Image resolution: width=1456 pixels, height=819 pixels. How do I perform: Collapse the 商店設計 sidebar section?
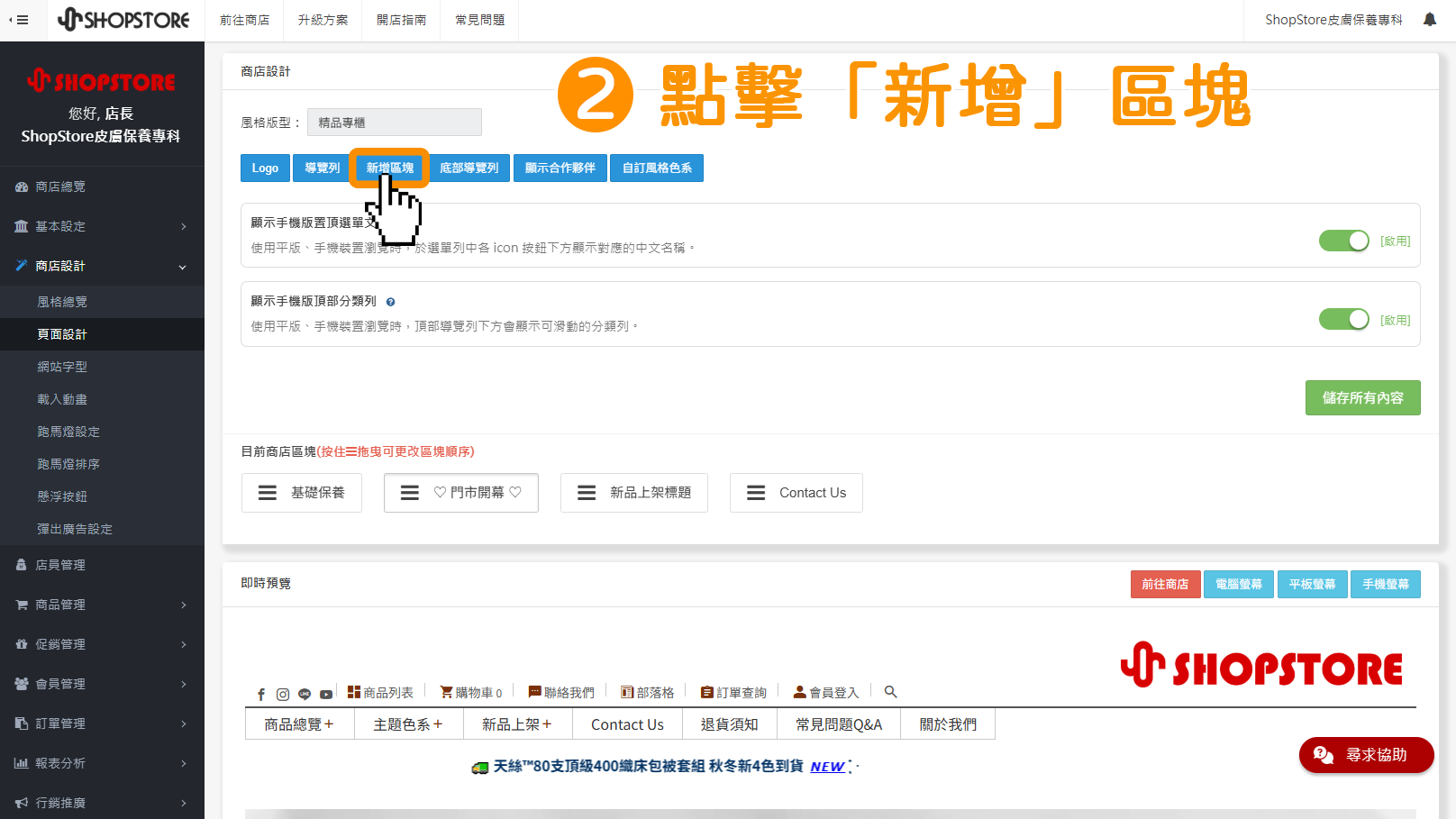point(102,266)
